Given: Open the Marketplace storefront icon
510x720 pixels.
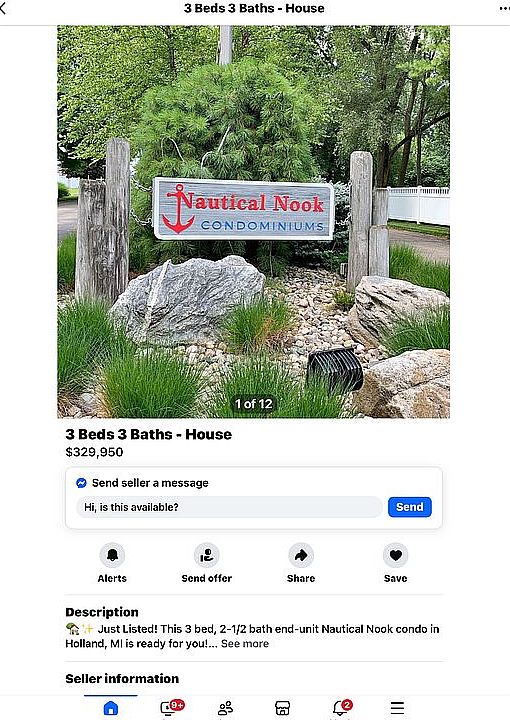Looking at the screenshot, I should 282,708.
